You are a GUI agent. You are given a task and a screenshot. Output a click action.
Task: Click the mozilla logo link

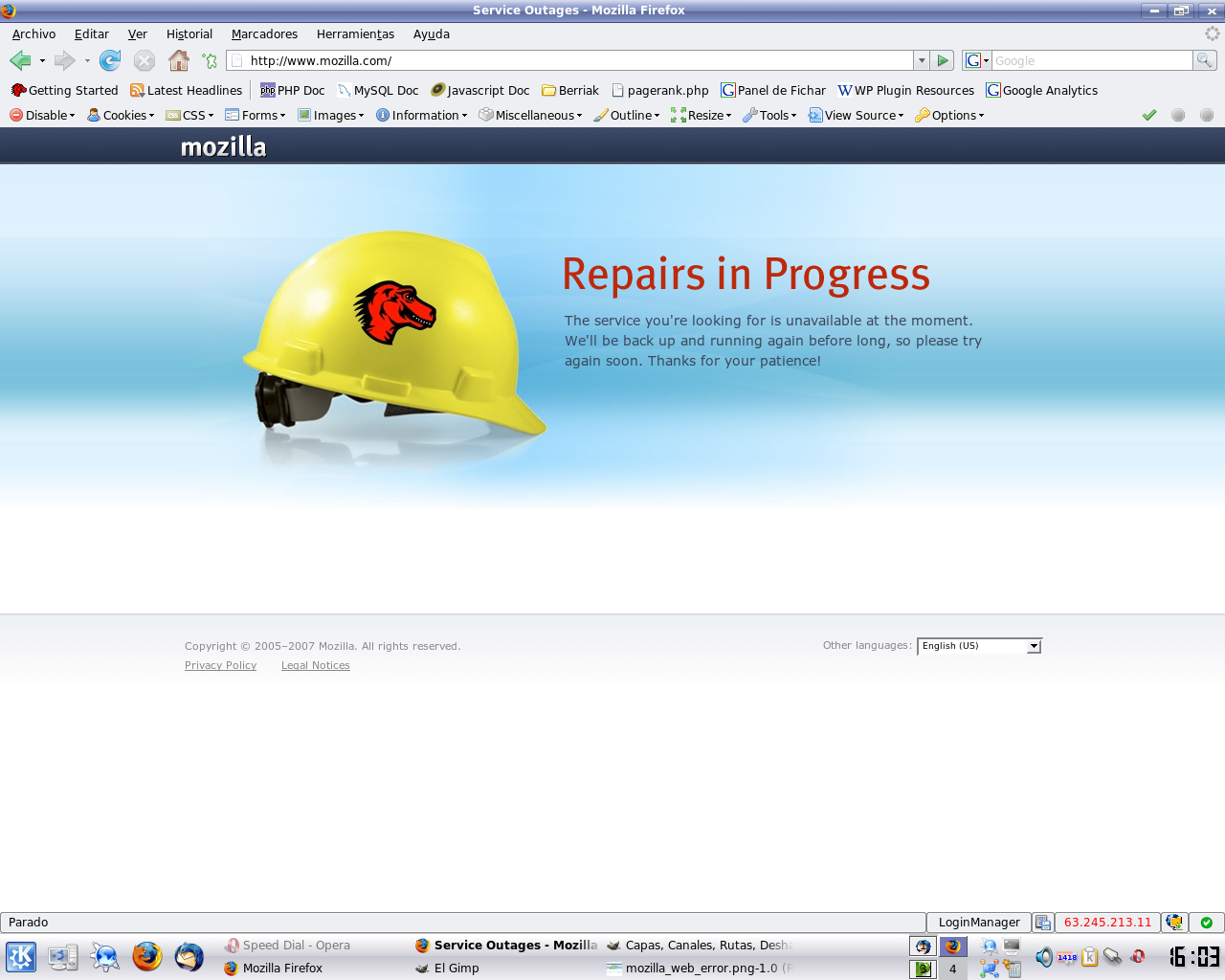[x=223, y=146]
